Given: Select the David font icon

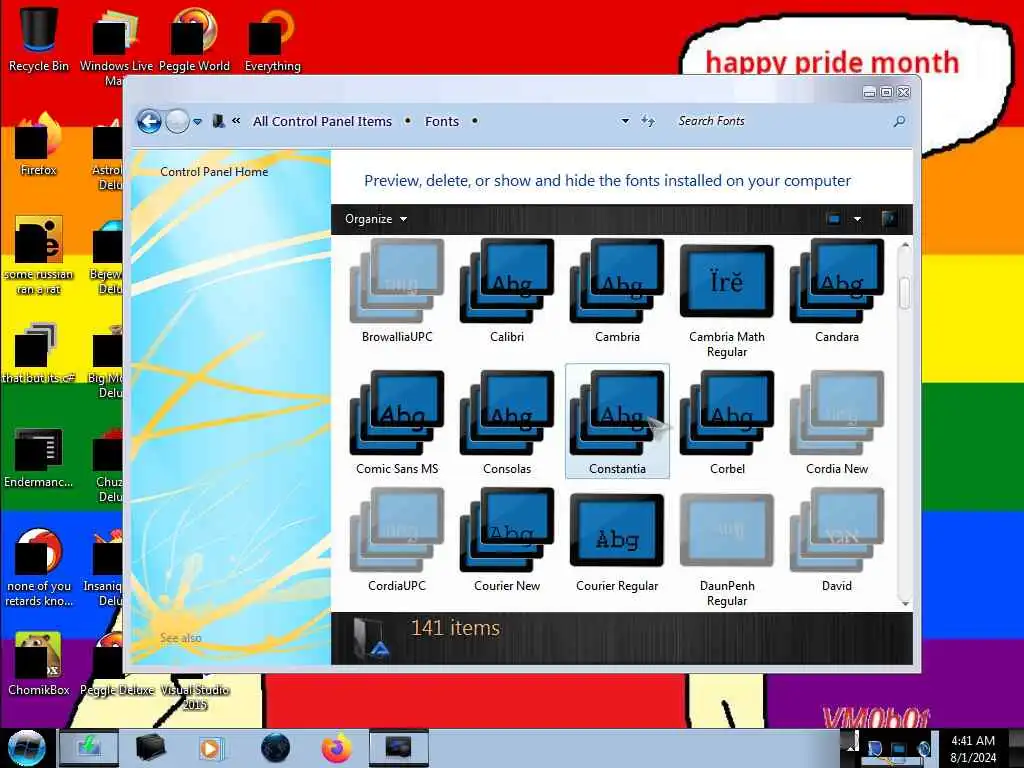Looking at the screenshot, I should 837,530.
